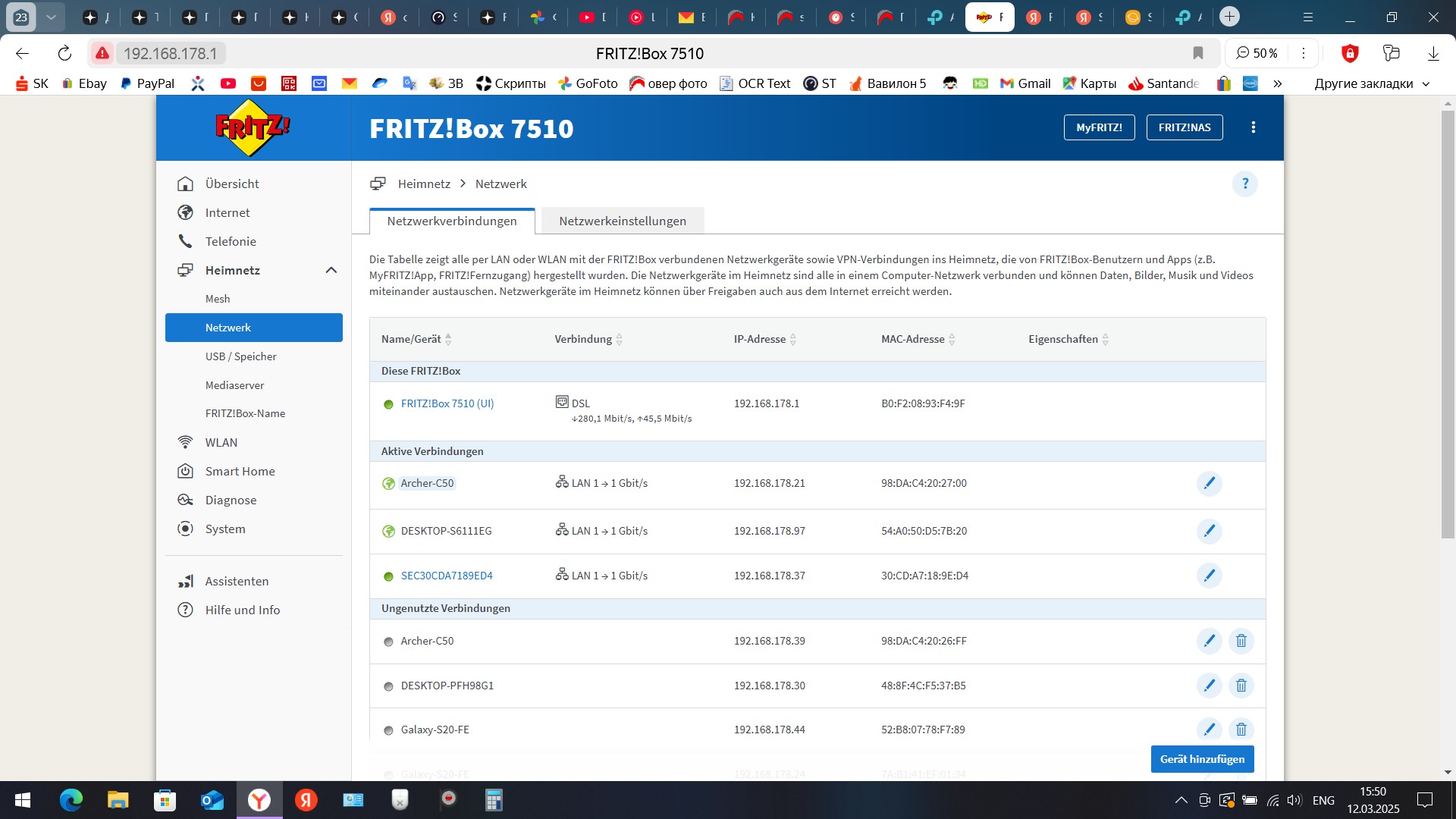This screenshot has height=819, width=1456.
Task: Click the FRITZ! logo
Action: (x=253, y=127)
